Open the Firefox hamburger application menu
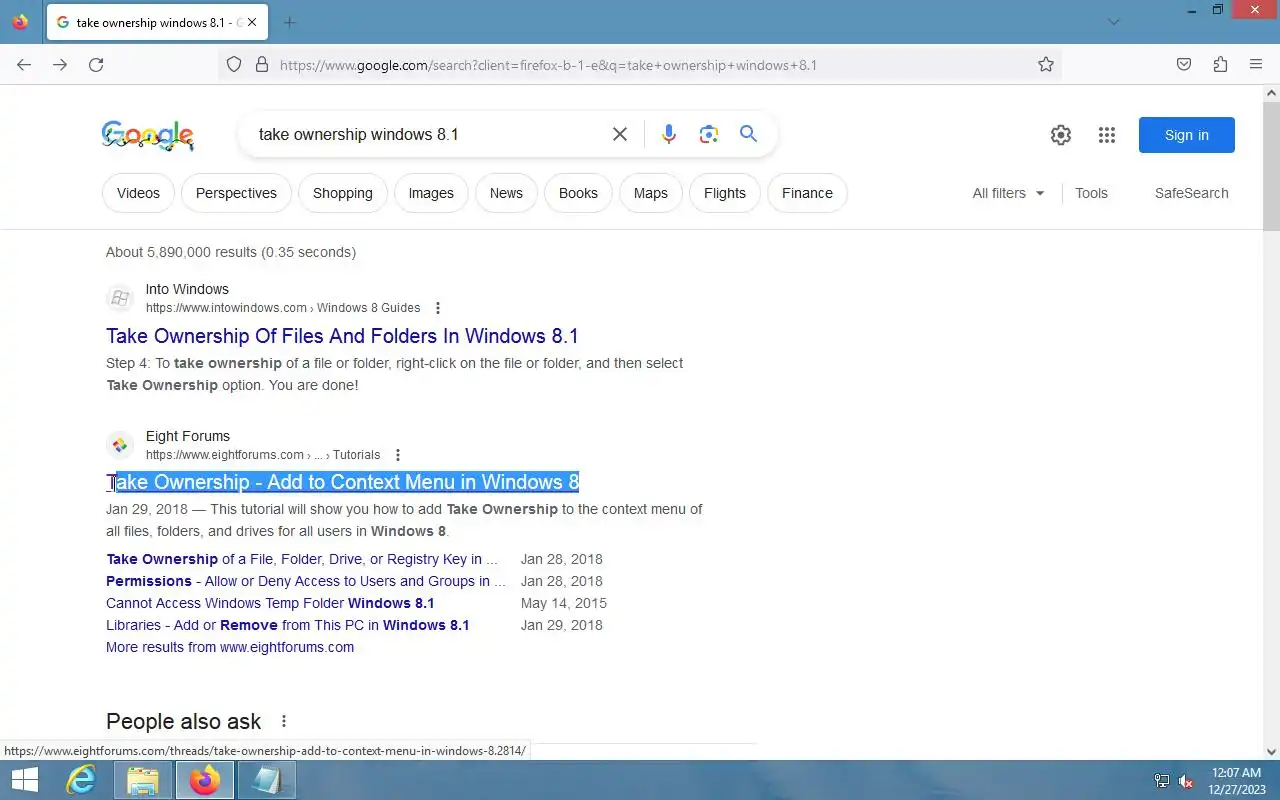The width and height of the screenshot is (1280, 800). [1256, 65]
